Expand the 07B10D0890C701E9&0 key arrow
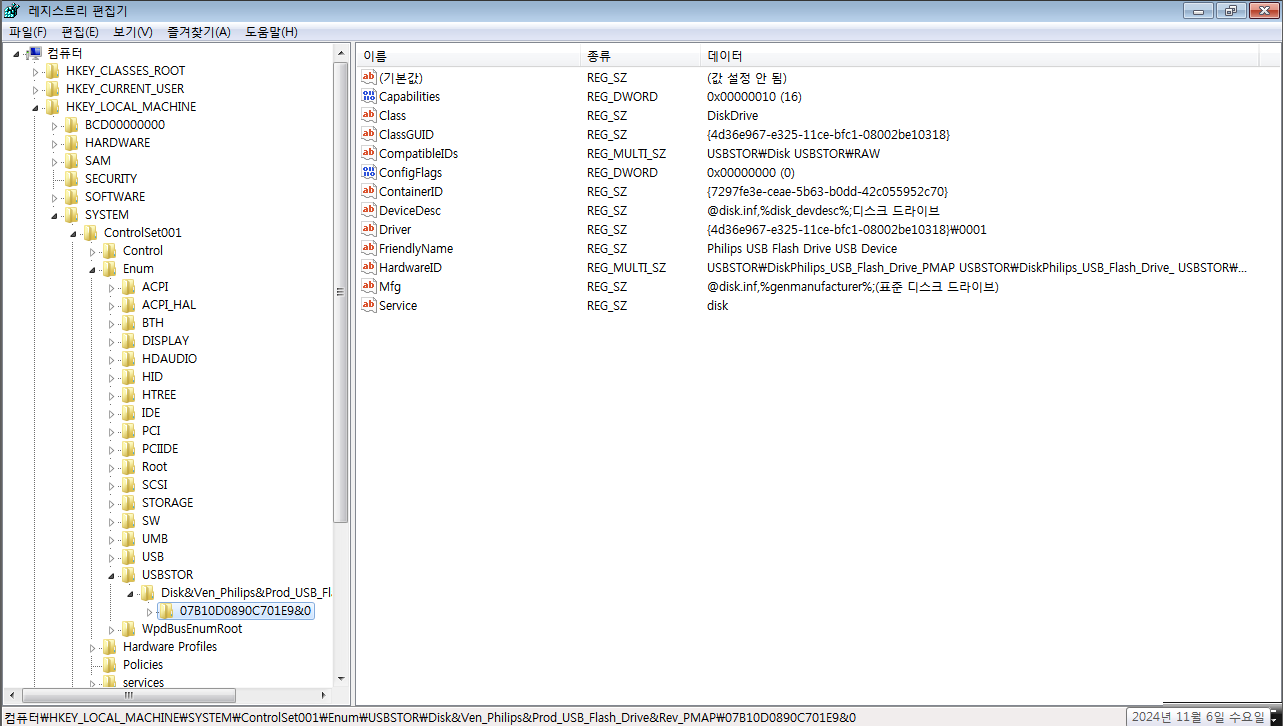The height and width of the screenshot is (726, 1283). pos(150,612)
